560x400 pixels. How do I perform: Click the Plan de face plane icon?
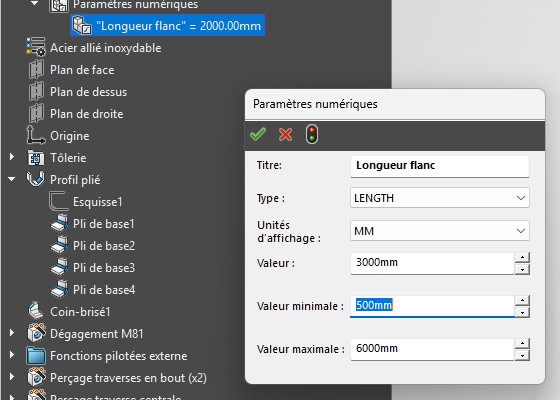click(x=36, y=70)
